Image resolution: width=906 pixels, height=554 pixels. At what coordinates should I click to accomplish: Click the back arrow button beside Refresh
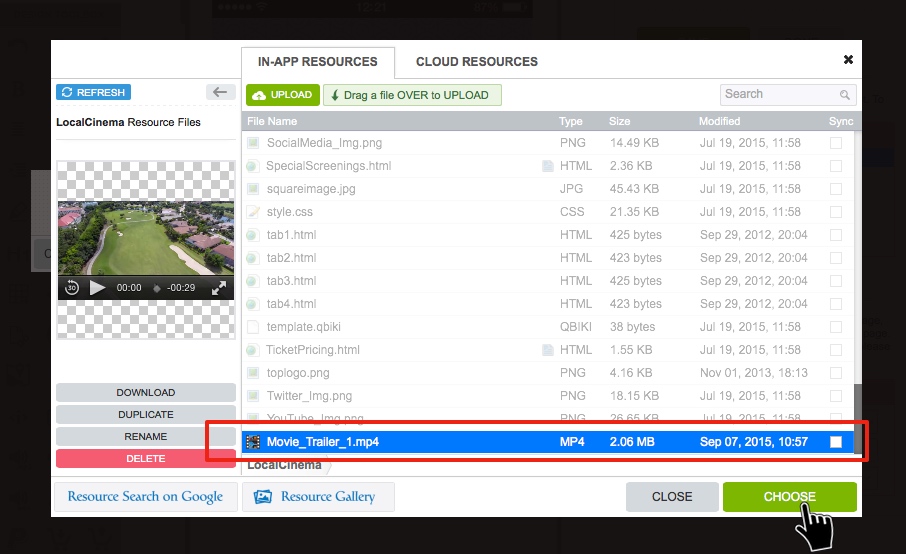click(220, 92)
